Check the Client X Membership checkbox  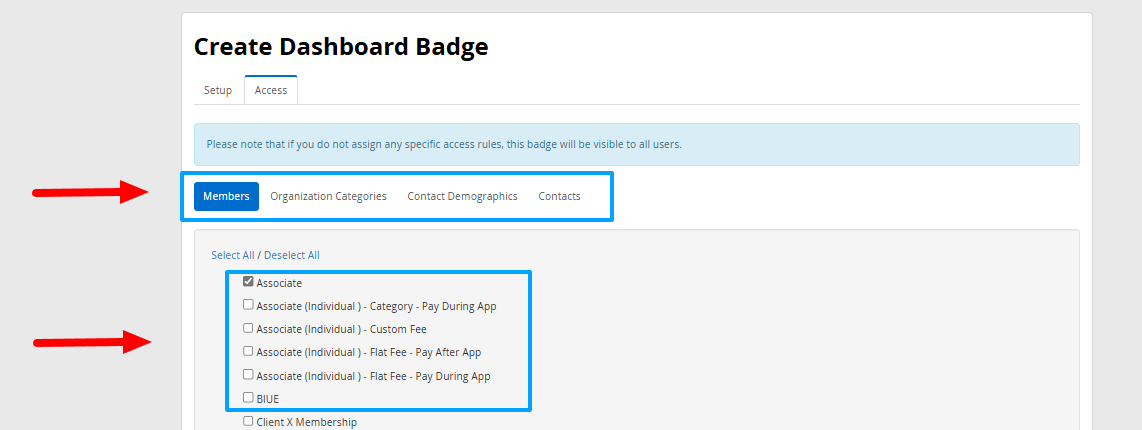(248, 421)
